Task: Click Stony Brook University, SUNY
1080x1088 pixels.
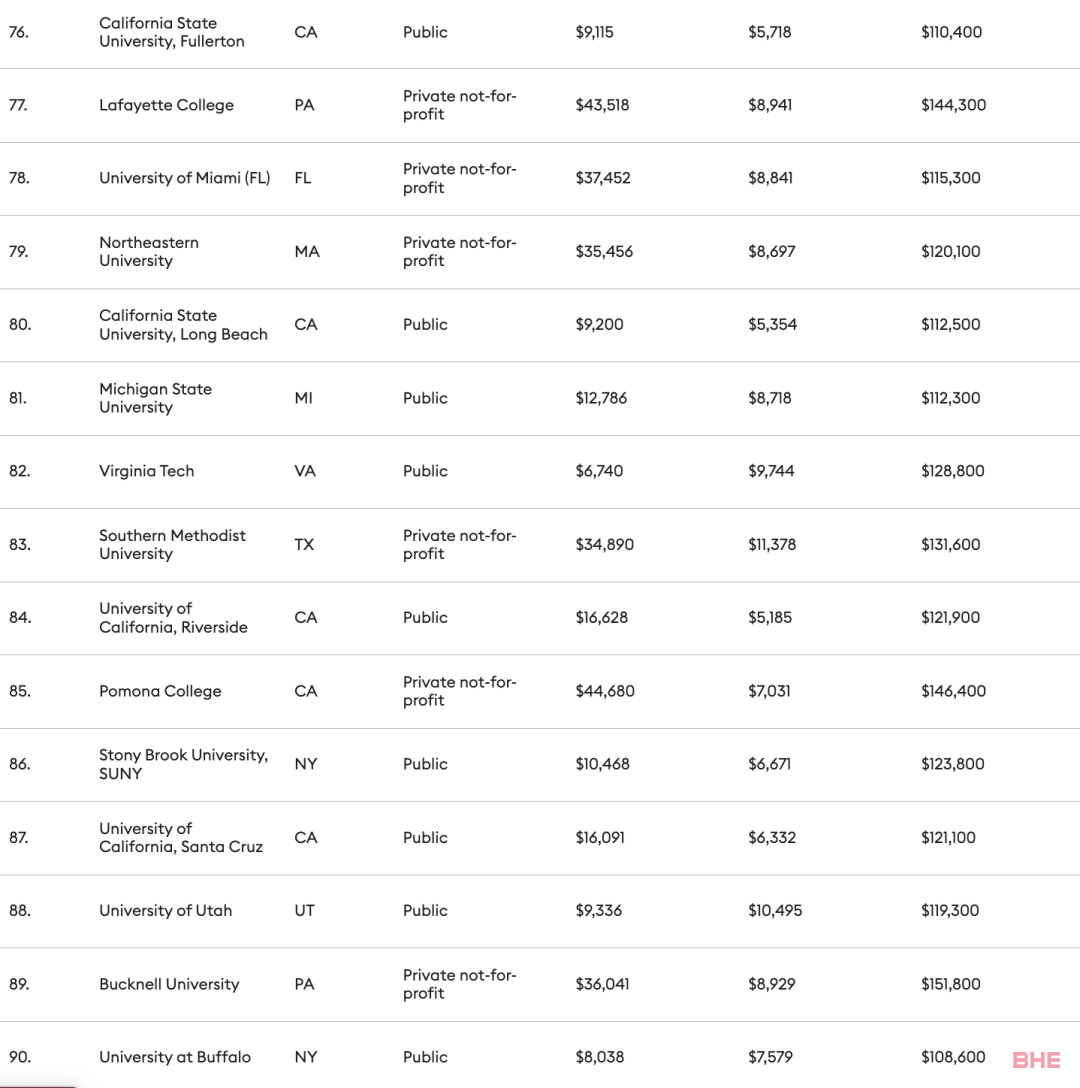Action: tap(183, 764)
